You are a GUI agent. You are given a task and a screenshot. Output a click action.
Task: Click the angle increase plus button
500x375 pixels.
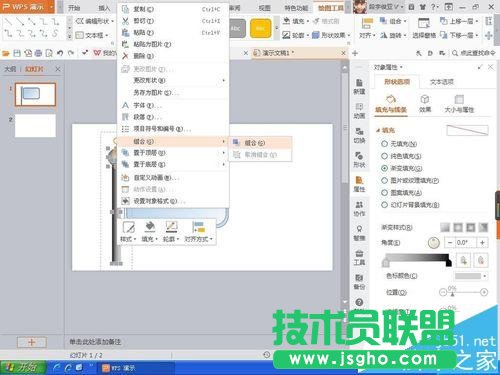tap(482, 242)
